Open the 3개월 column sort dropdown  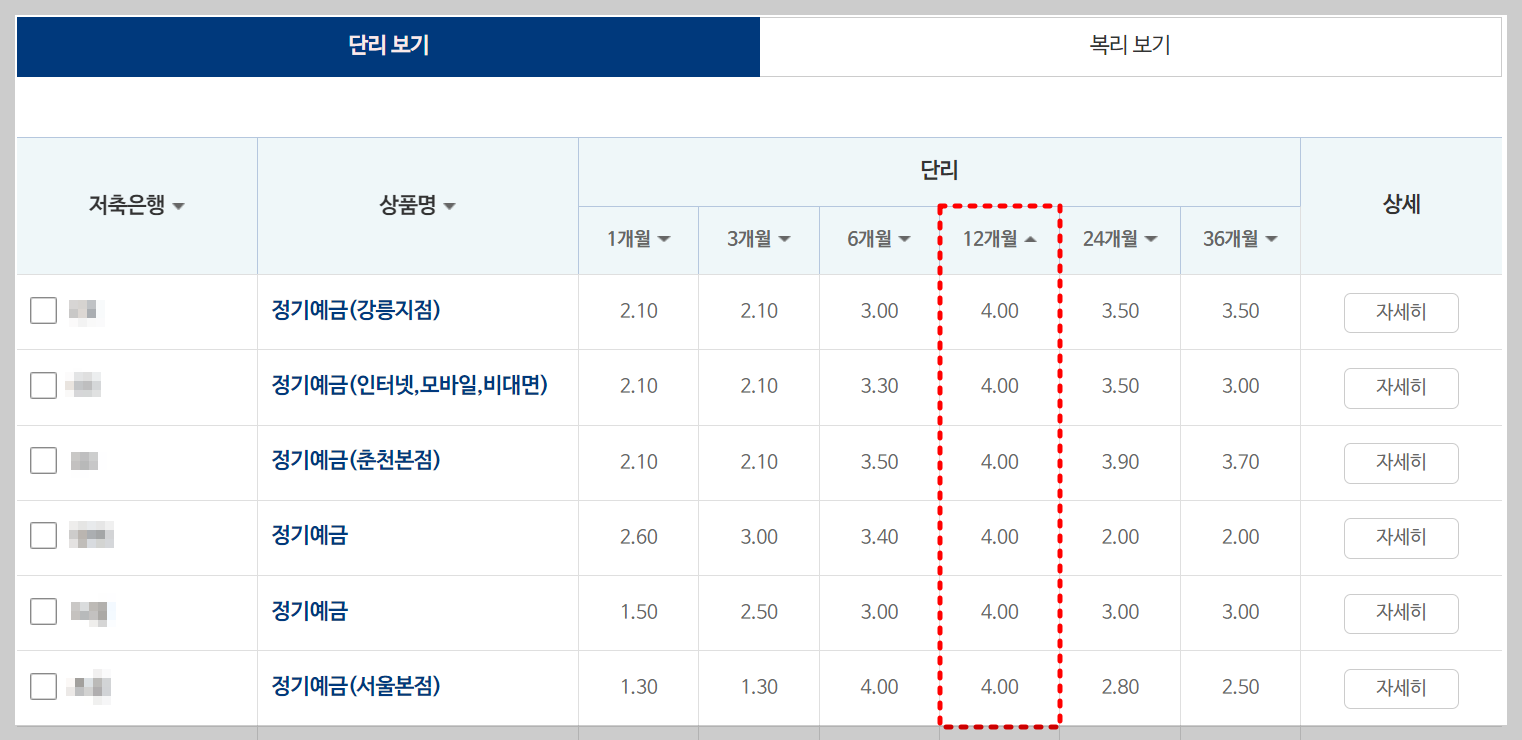tap(786, 239)
